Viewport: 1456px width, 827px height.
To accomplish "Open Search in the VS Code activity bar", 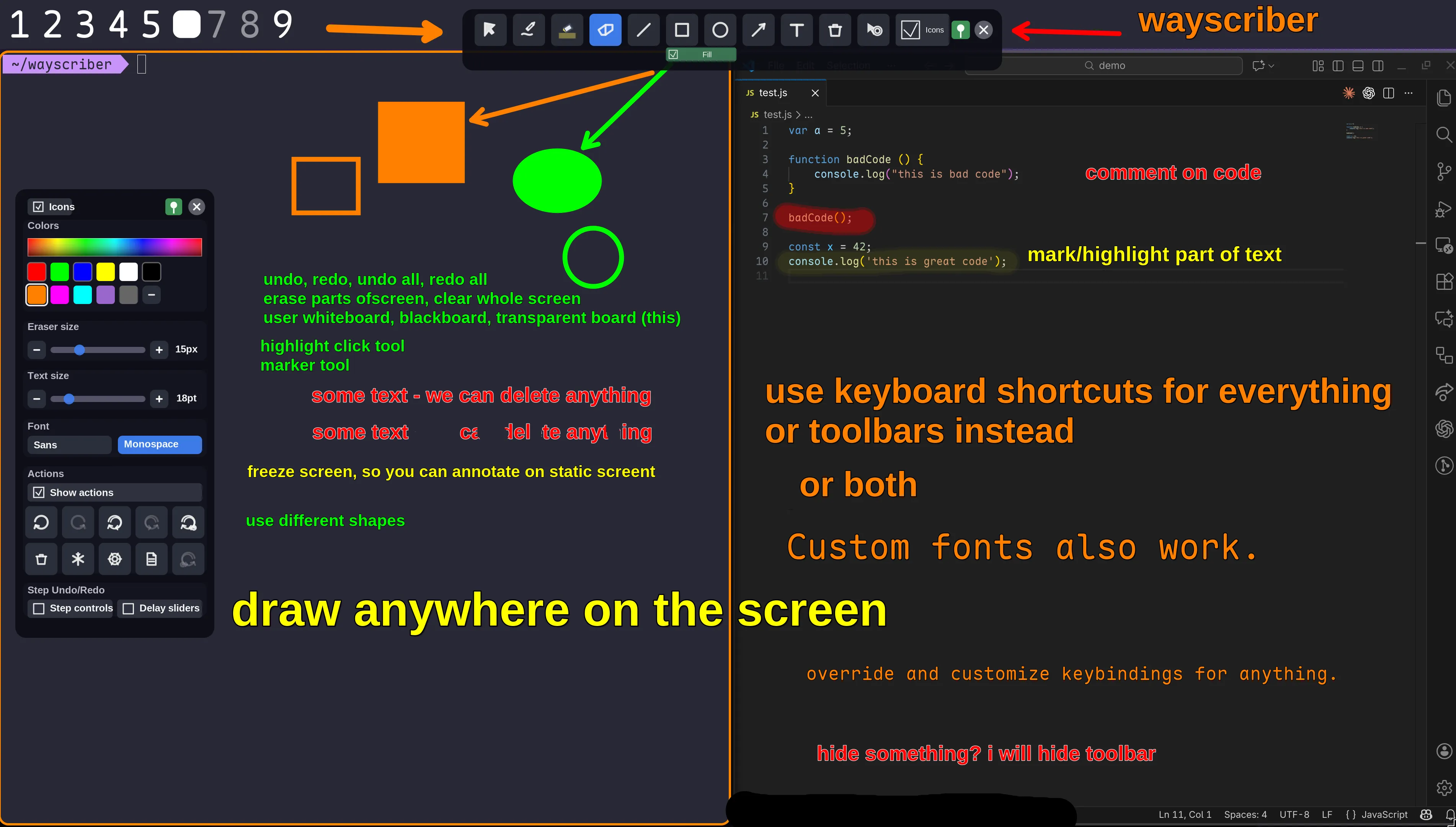I will click(x=1444, y=135).
